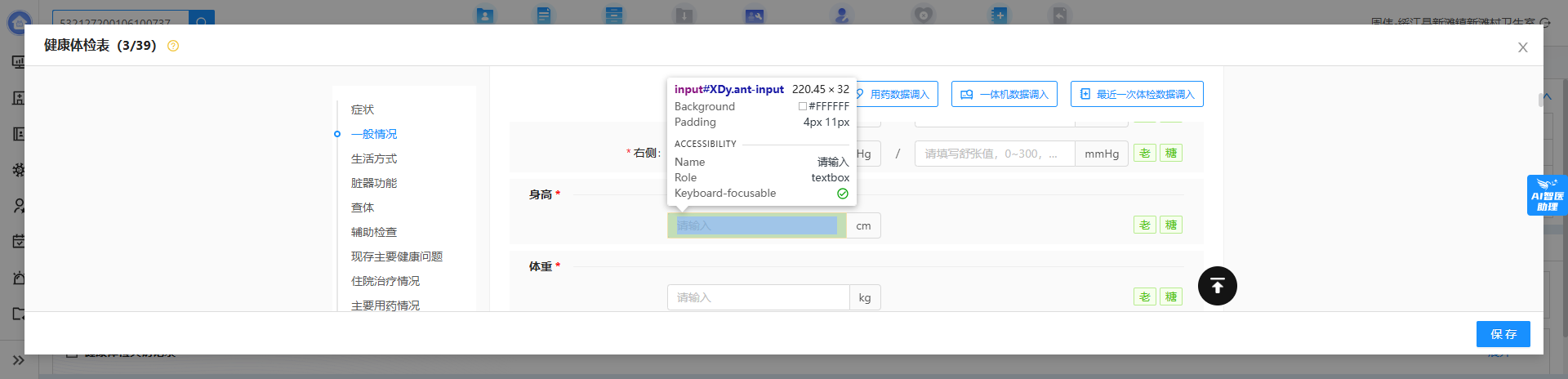1568x379 pixels.
Task: Jump to 生活方式 section in the anchor list
Action: pos(374,158)
